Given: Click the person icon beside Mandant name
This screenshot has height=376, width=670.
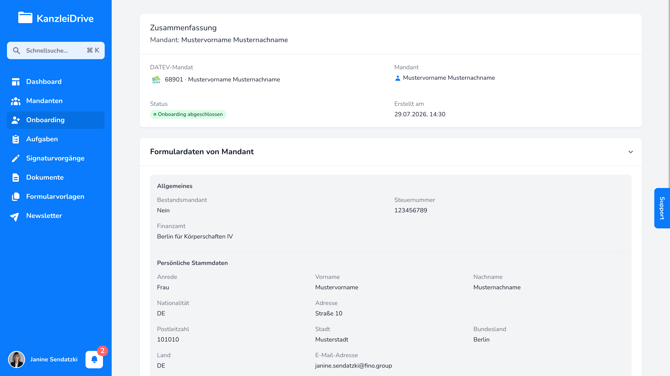Looking at the screenshot, I should pyautogui.click(x=397, y=78).
